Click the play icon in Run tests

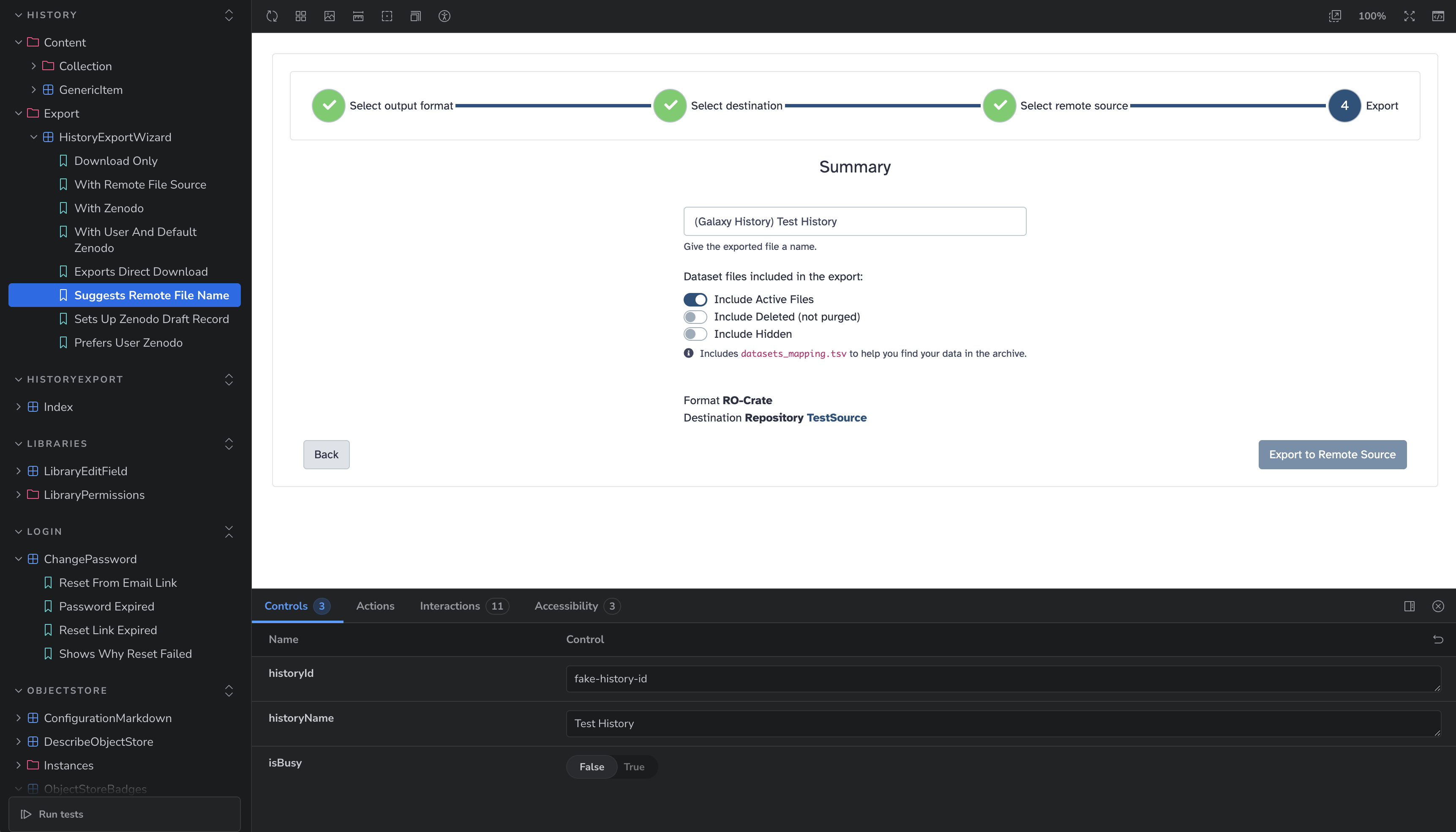(x=26, y=814)
